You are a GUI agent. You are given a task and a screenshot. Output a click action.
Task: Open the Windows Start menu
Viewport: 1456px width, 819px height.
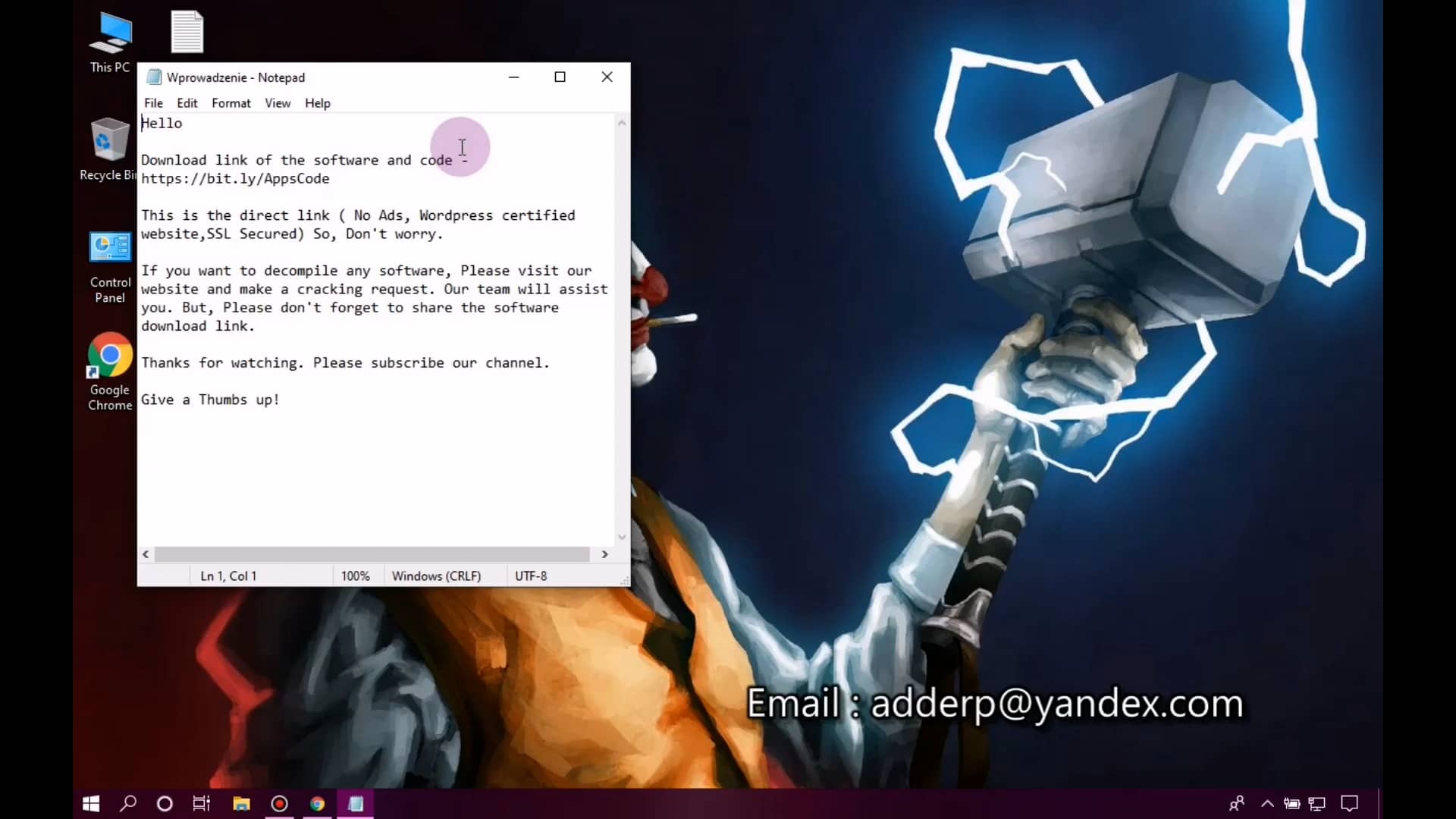pyautogui.click(x=91, y=804)
